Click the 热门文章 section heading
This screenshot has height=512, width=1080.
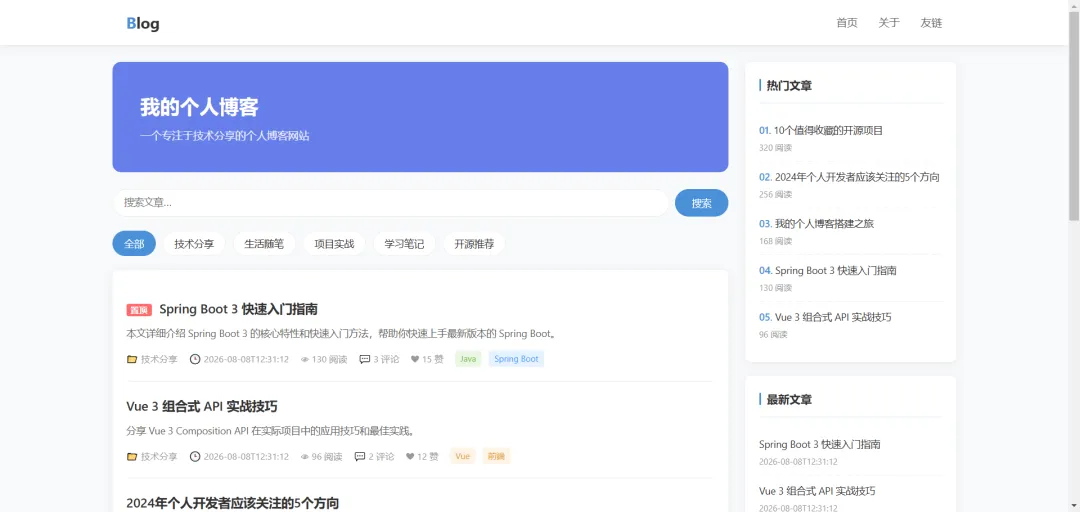pyautogui.click(x=789, y=85)
